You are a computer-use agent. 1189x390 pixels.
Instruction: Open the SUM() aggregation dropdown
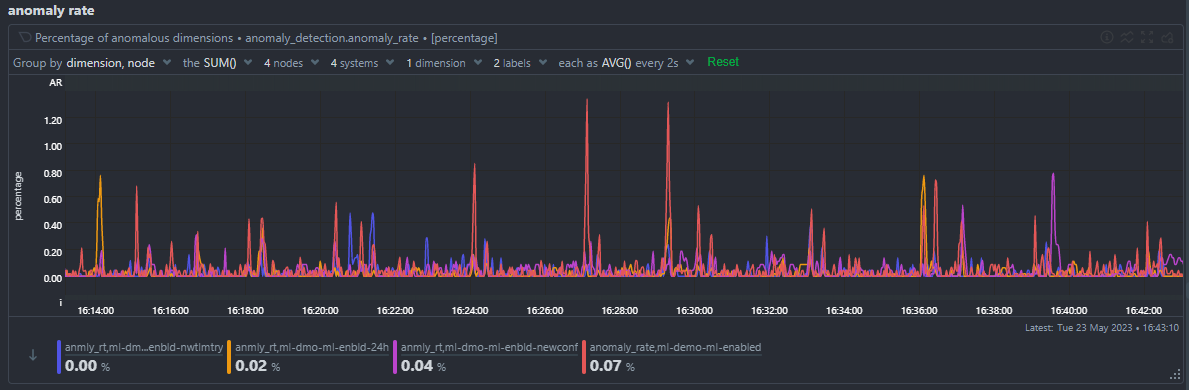point(218,63)
